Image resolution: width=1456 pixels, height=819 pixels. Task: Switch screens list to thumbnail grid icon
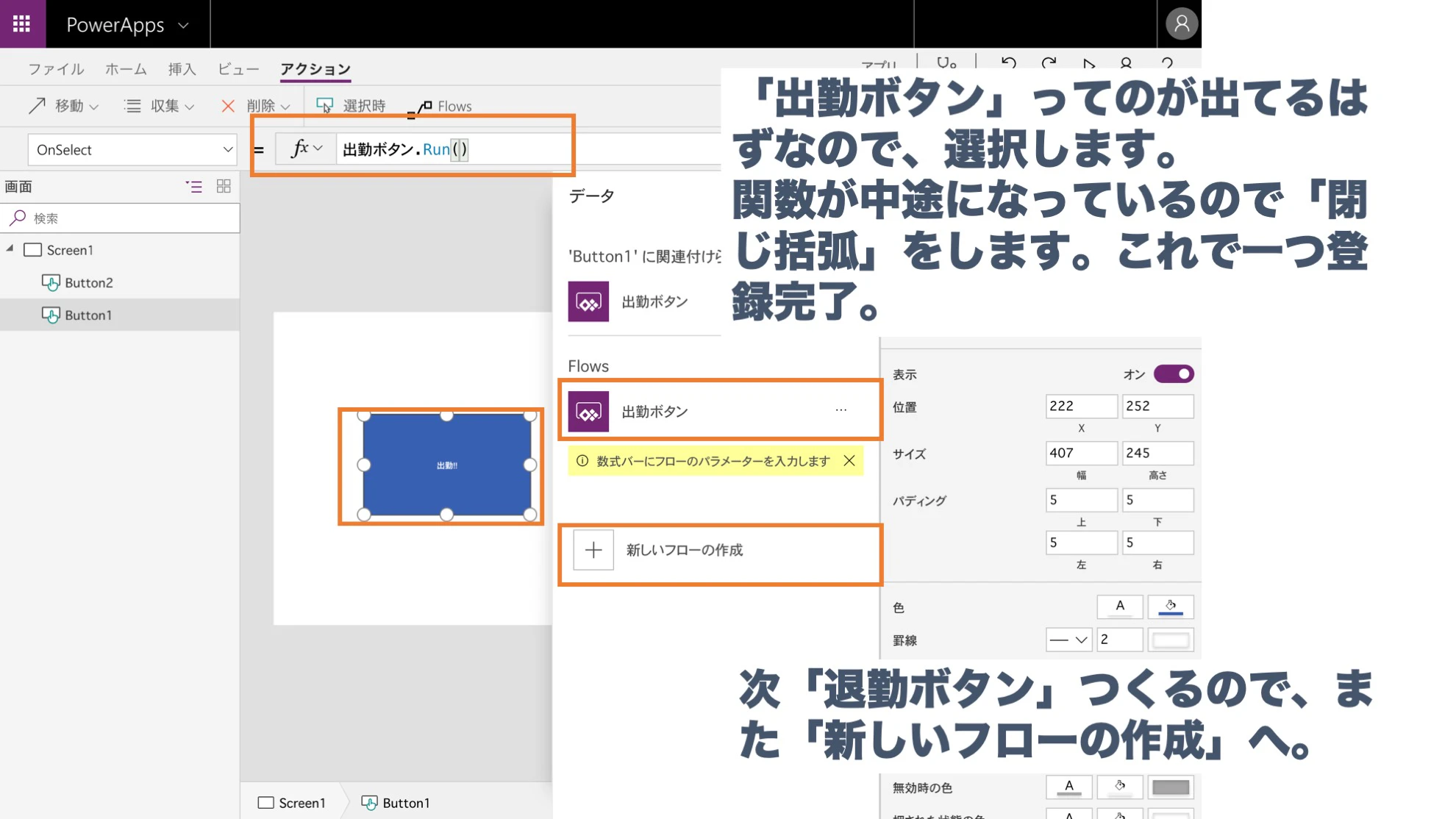(224, 186)
